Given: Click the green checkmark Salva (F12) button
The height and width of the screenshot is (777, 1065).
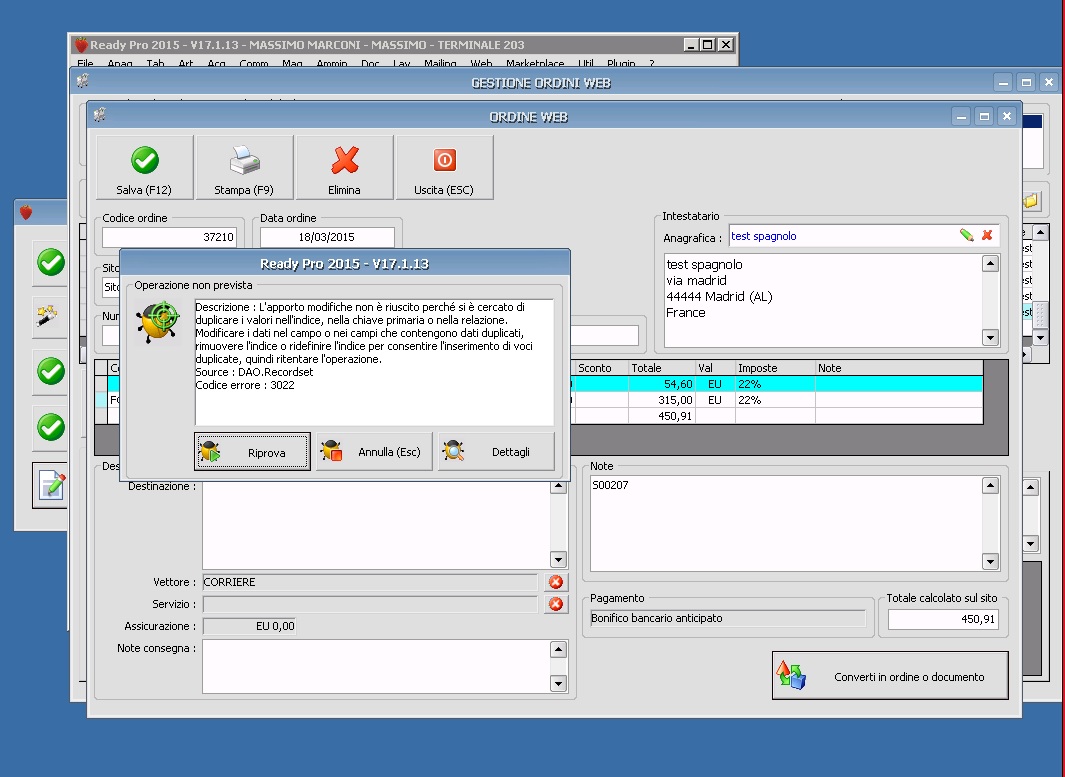Looking at the screenshot, I should coord(145,168).
